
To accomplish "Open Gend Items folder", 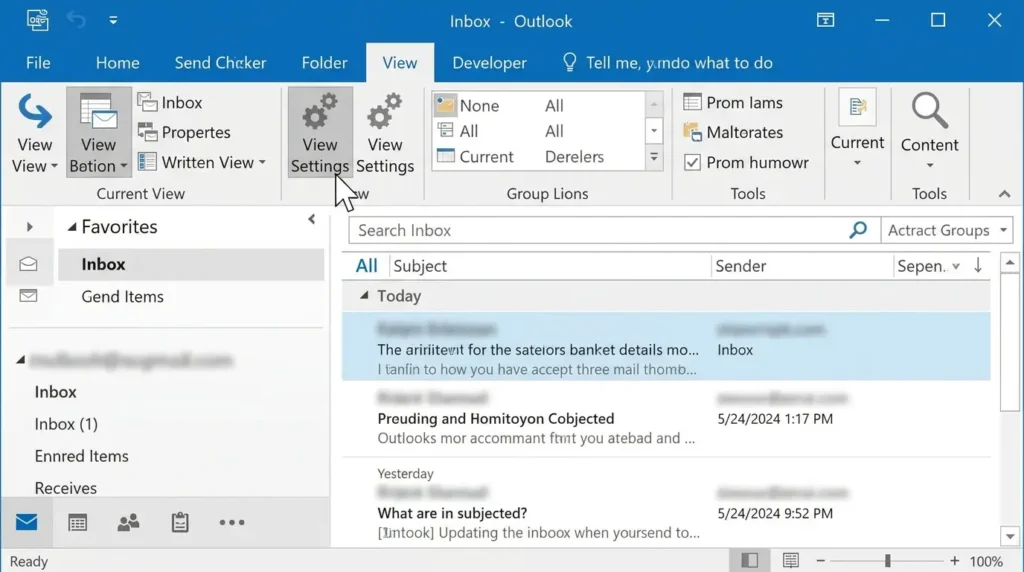I will click(x=122, y=296).
